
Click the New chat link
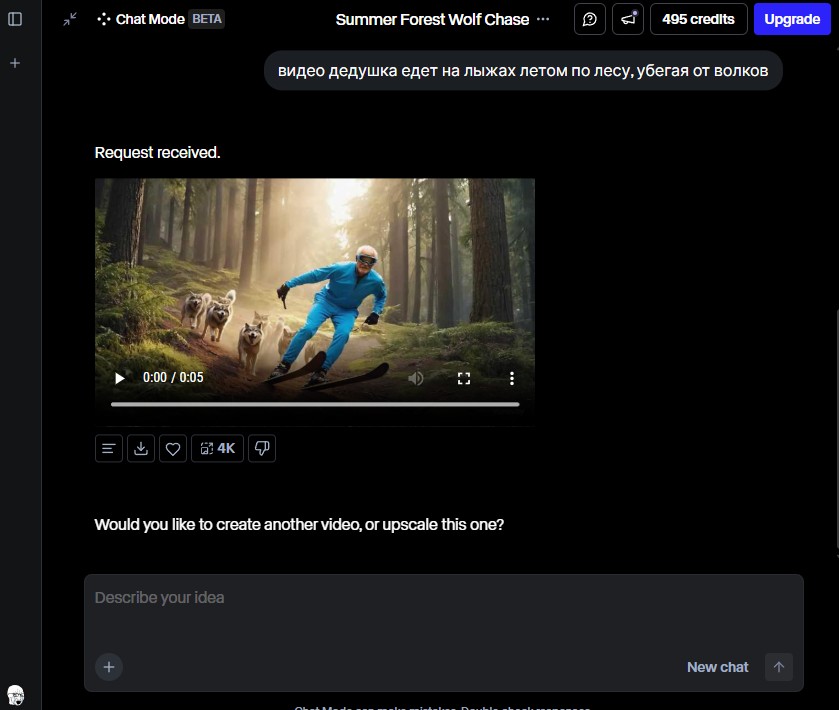(x=718, y=667)
